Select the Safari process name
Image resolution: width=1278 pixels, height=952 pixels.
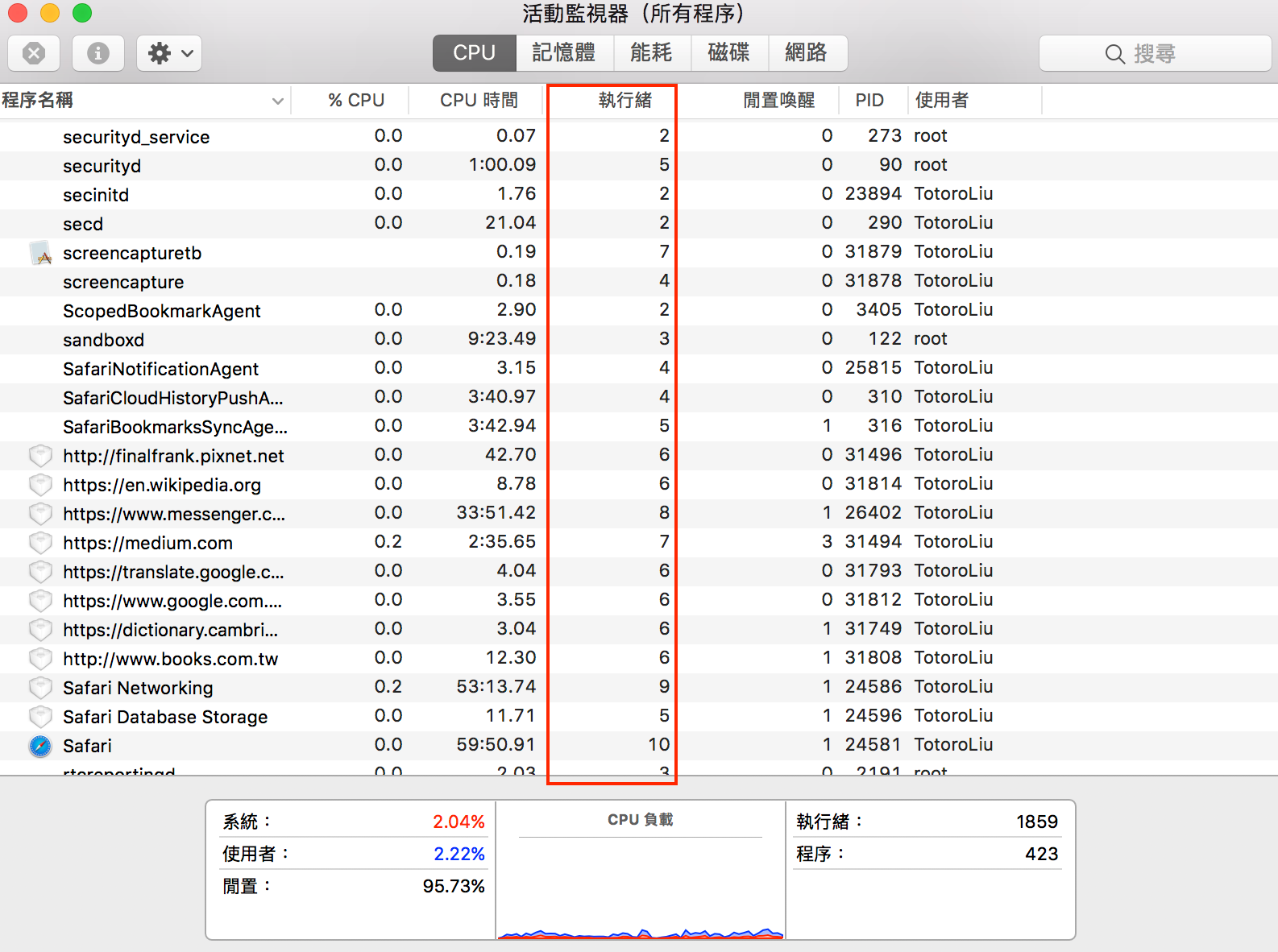tap(87, 746)
